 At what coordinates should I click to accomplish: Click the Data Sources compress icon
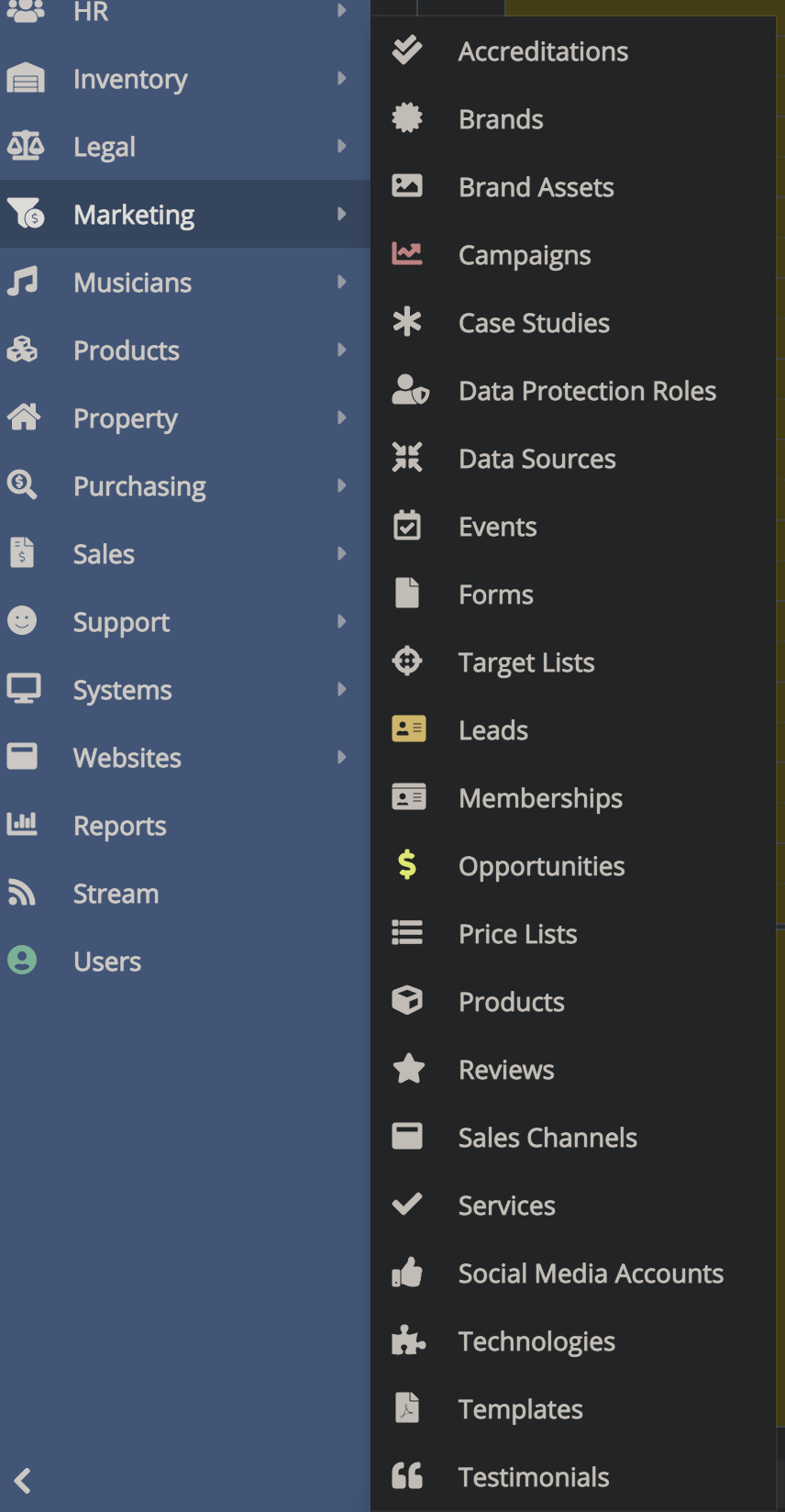point(407,458)
